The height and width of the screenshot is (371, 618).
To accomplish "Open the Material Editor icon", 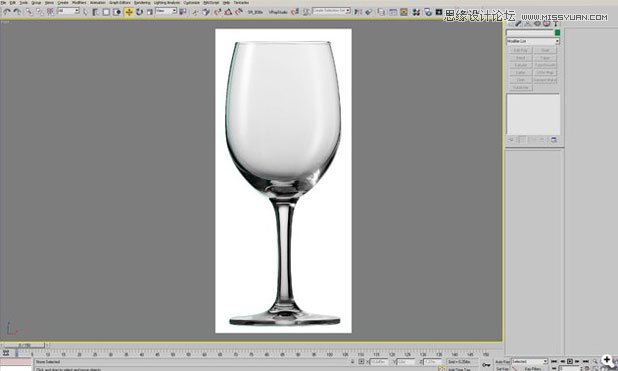I will [x=416, y=12].
